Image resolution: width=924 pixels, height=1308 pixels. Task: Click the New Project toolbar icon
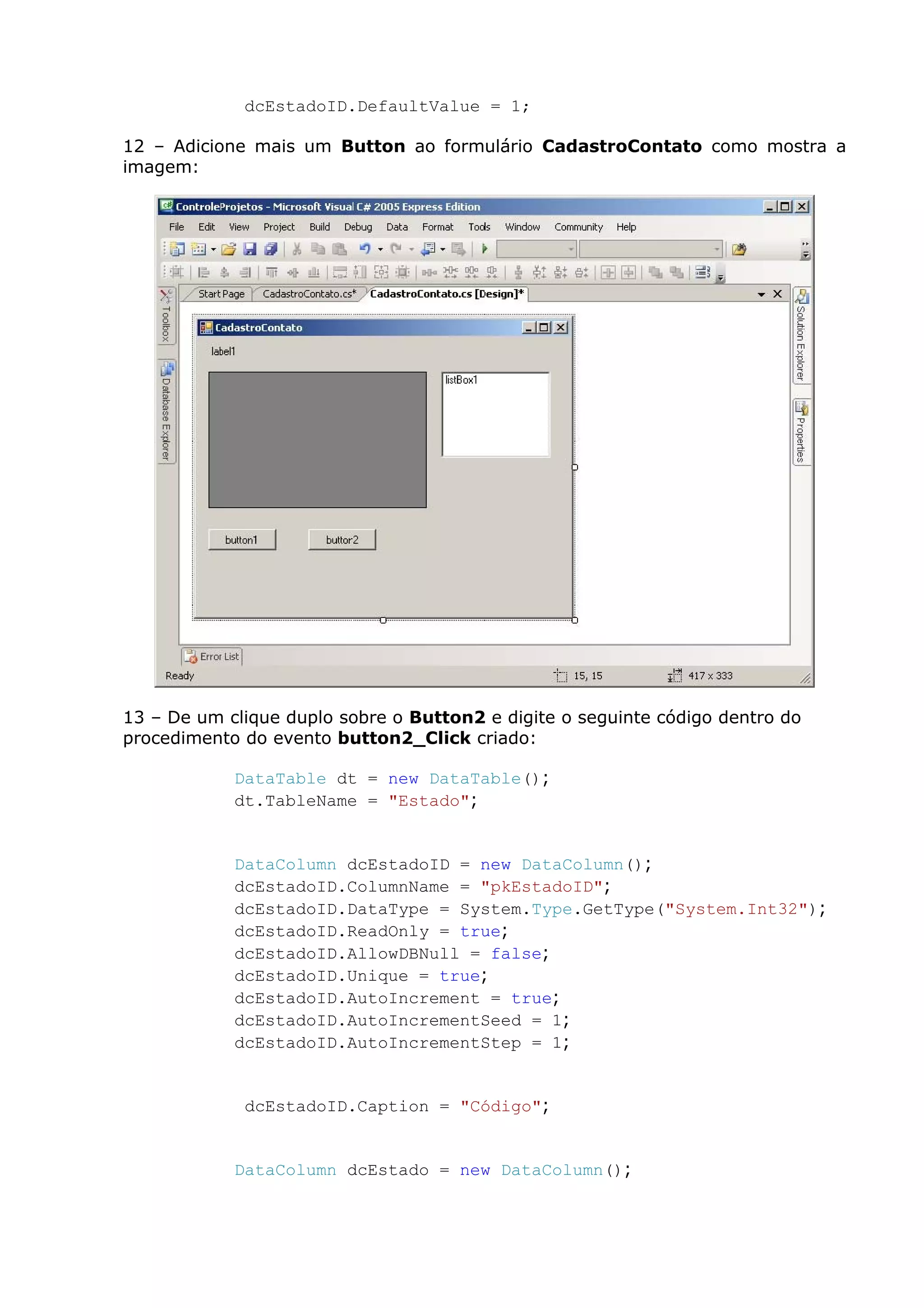pyautogui.click(x=178, y=249)
